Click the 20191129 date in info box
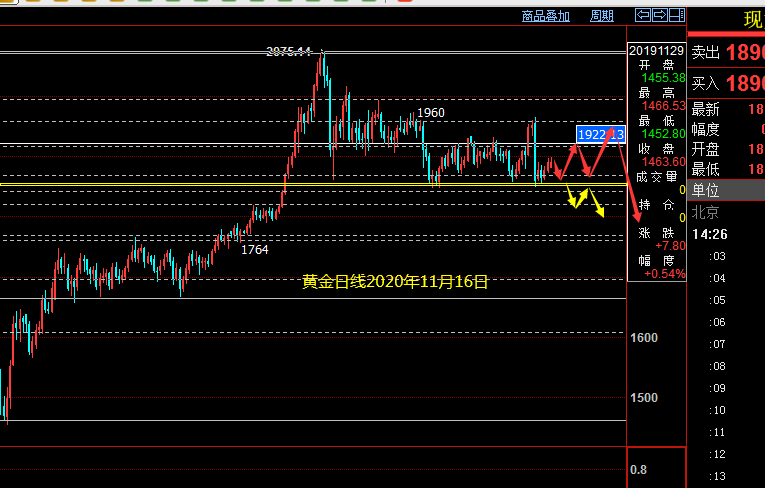This screenshot has height=488, width=765. pyautogui.click(x=656, y=51)
